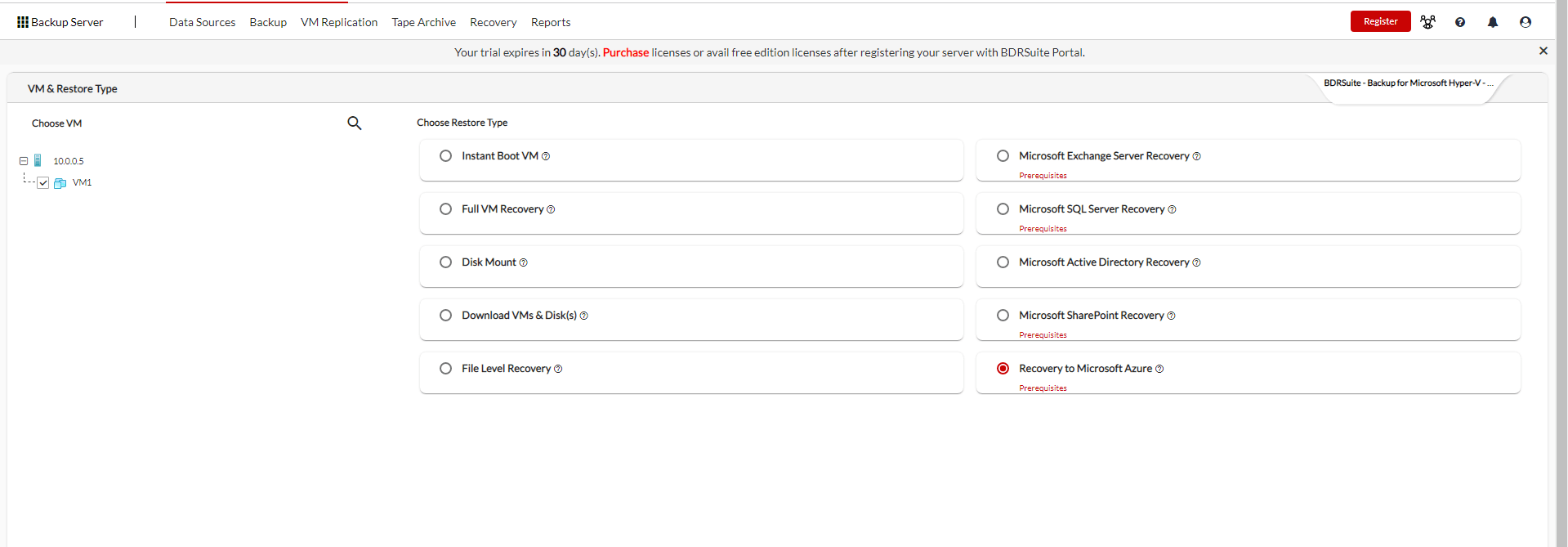Select the 10.0.0.5 host label
The height and width of the screenshot is (547, 1568).
point(69,161)
